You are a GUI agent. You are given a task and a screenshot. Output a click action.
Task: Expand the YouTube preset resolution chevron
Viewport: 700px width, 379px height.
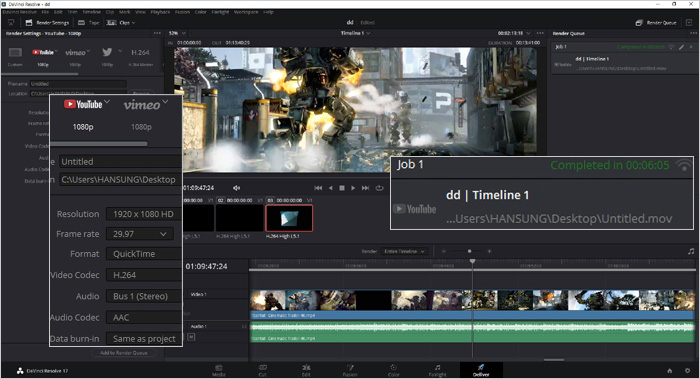point(57,51)
